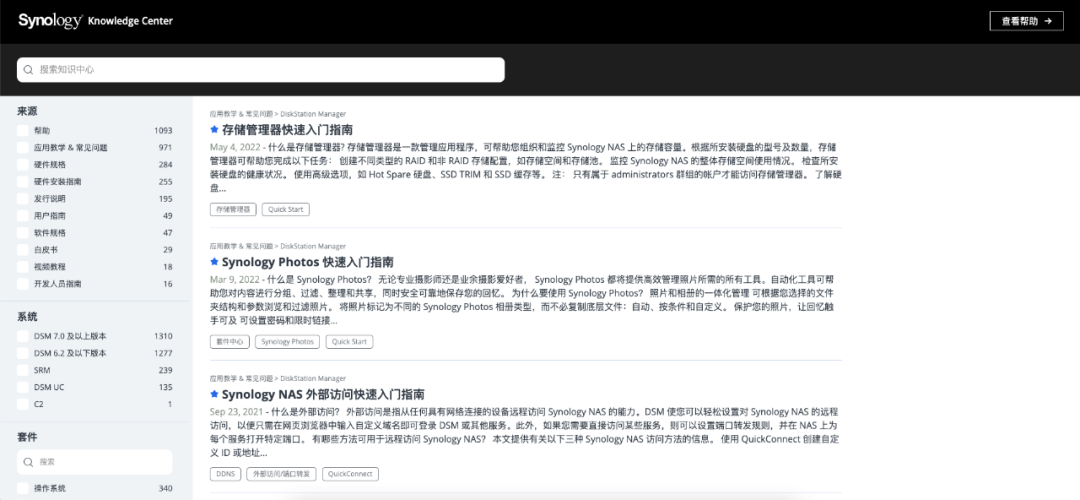Screen dimensions: 1080x500
Task: Click the breadcrumb above 存储管理器快速入门指南
Action: tap(278, 114)
